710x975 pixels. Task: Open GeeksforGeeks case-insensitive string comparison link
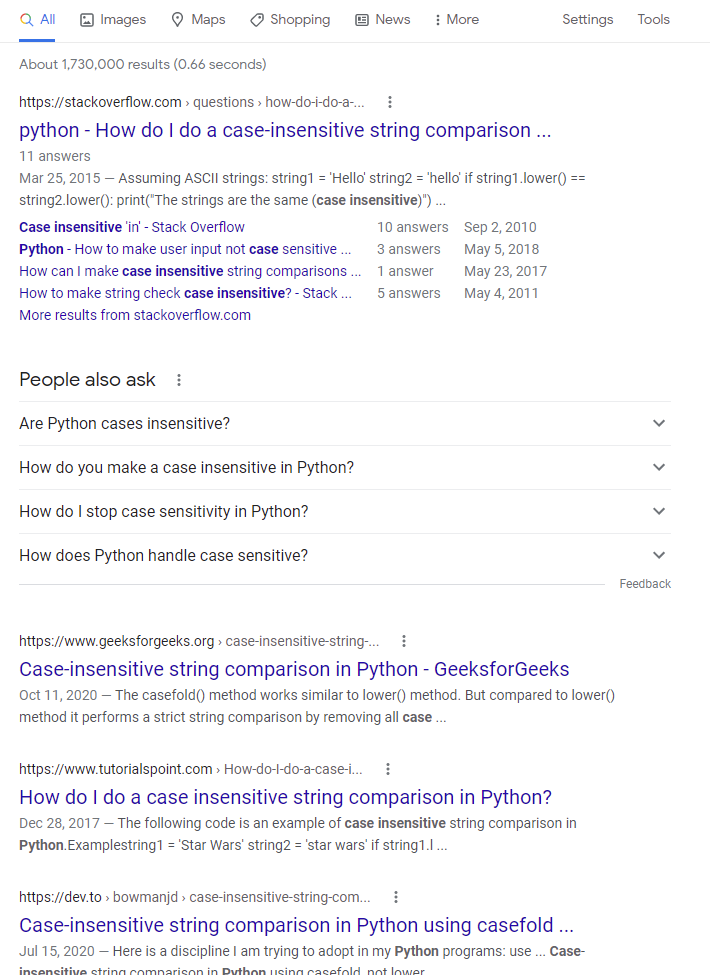(294, 670)
